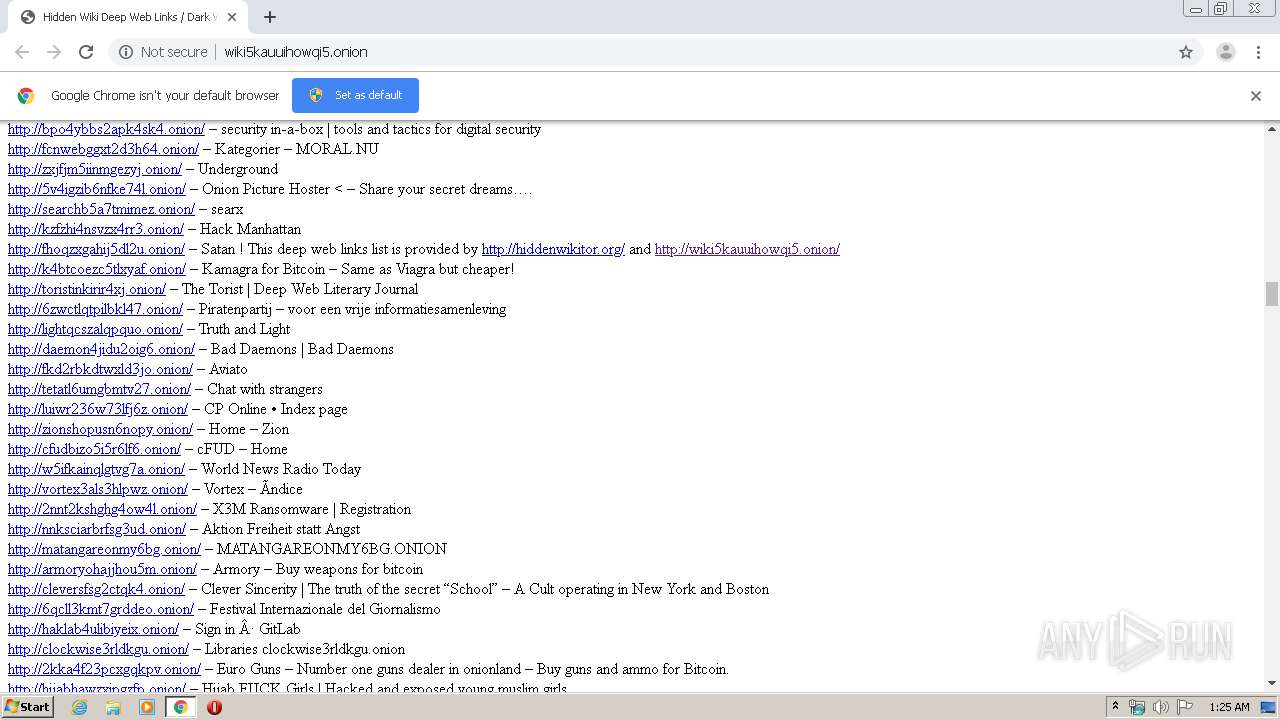Open the Not secure site info

click(x=163, y=52)
